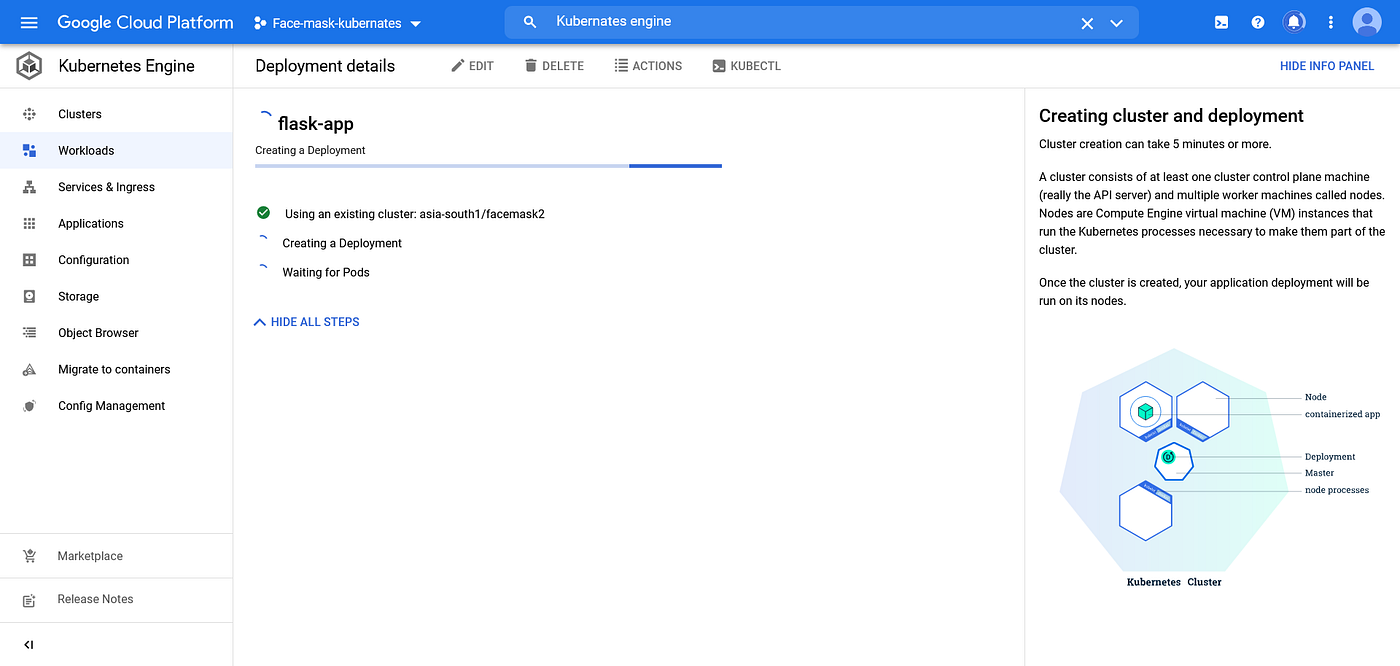Screen dimensions: 1400x666
Task: Click the Services & Ingress icon
Action: point(29,187)
